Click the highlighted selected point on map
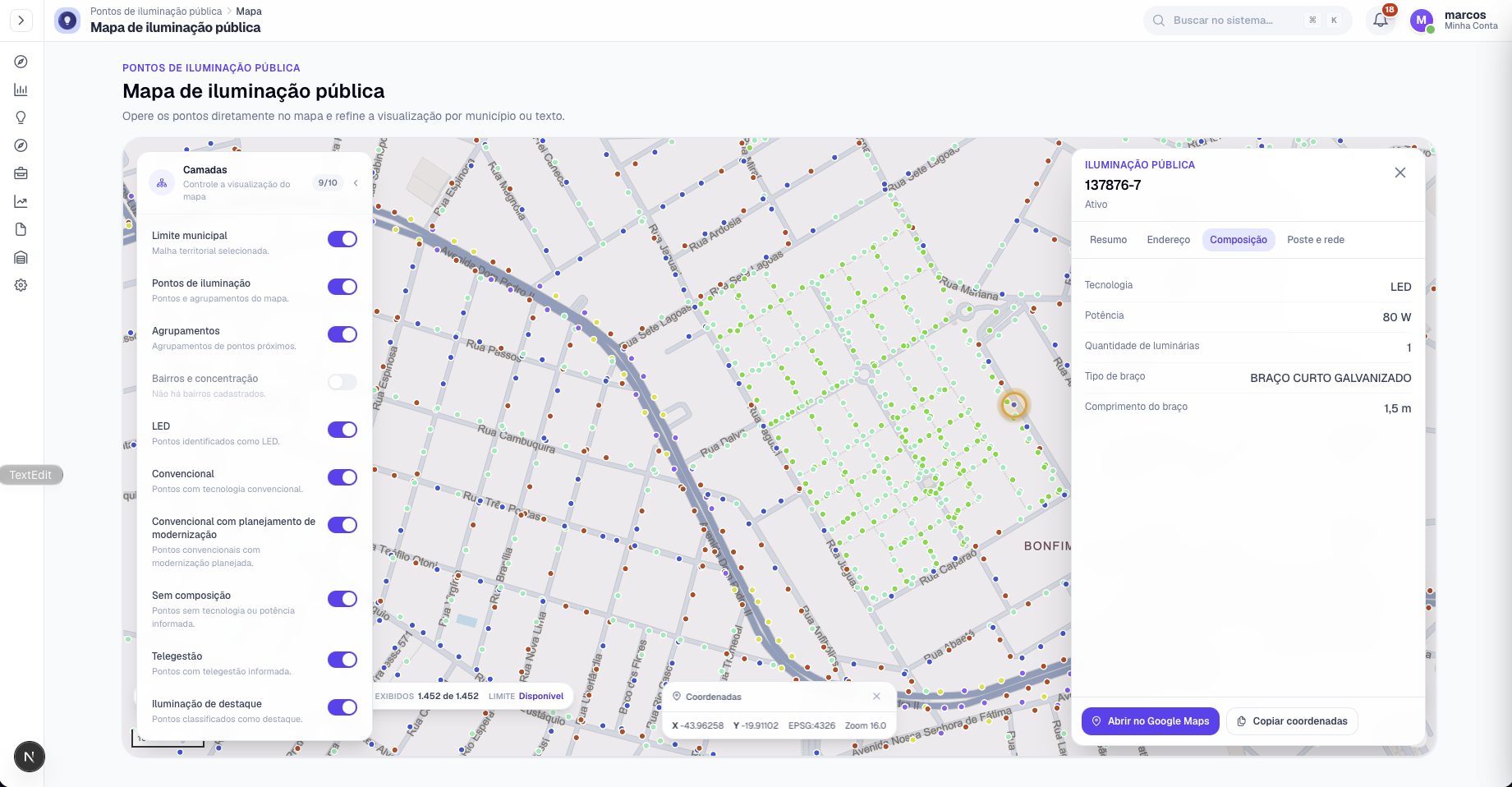The width and height of the screenshot is (1512, 787). tap(1013, 404)
